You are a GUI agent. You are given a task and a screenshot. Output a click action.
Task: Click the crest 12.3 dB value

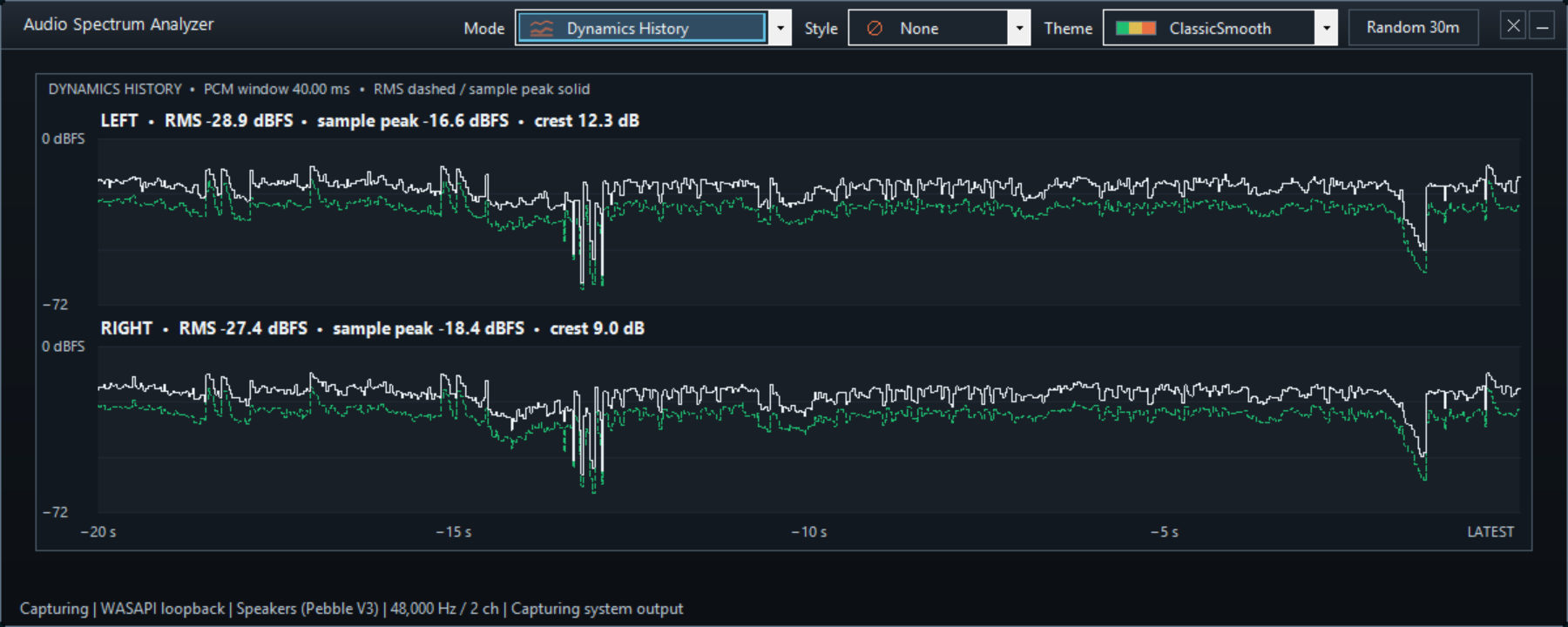(x=587, y=121)
